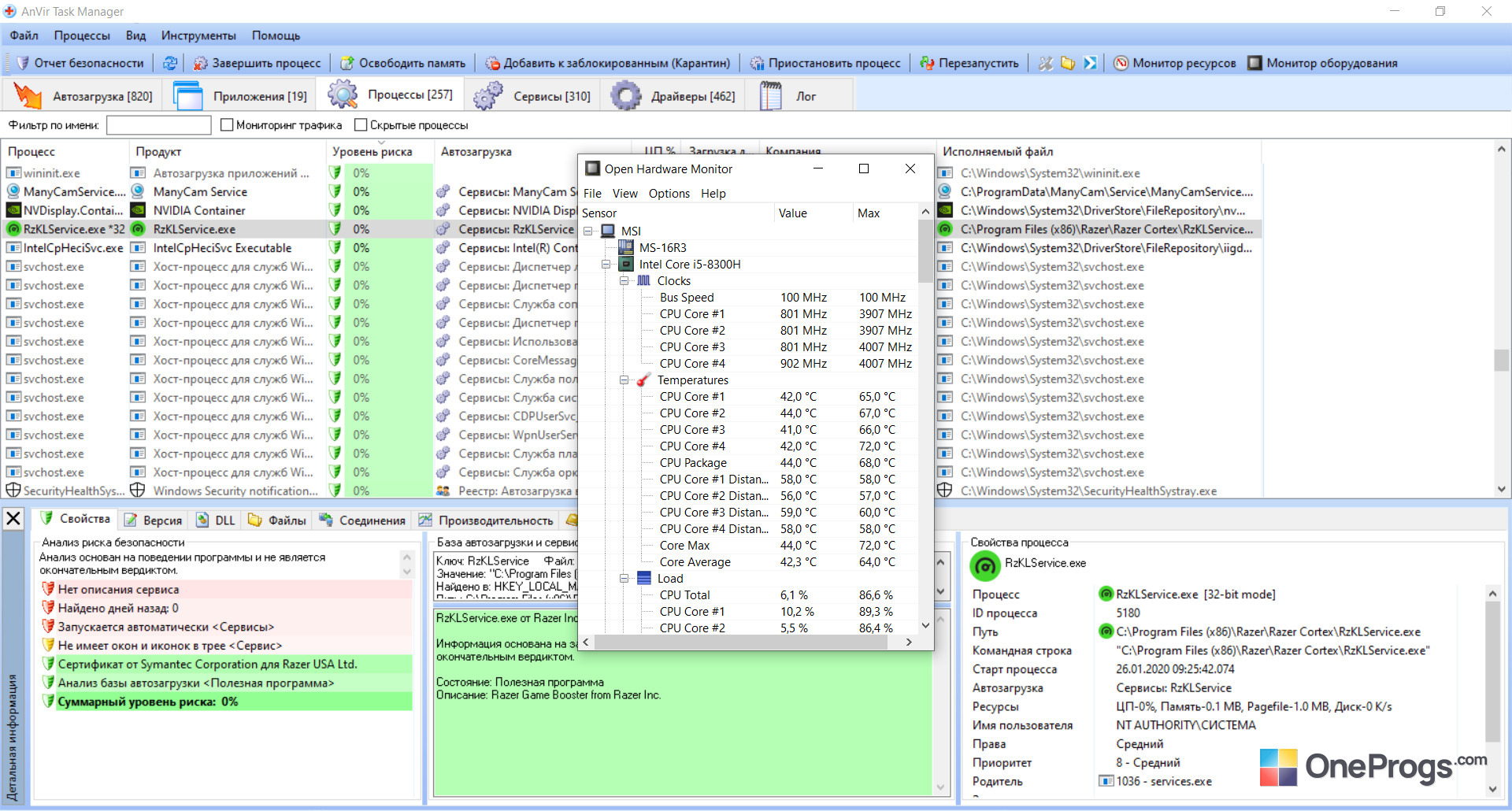Switch to the Производительность tab
Image resolution: width=1512 pixels, height=811 pixels.
point(487,520)
